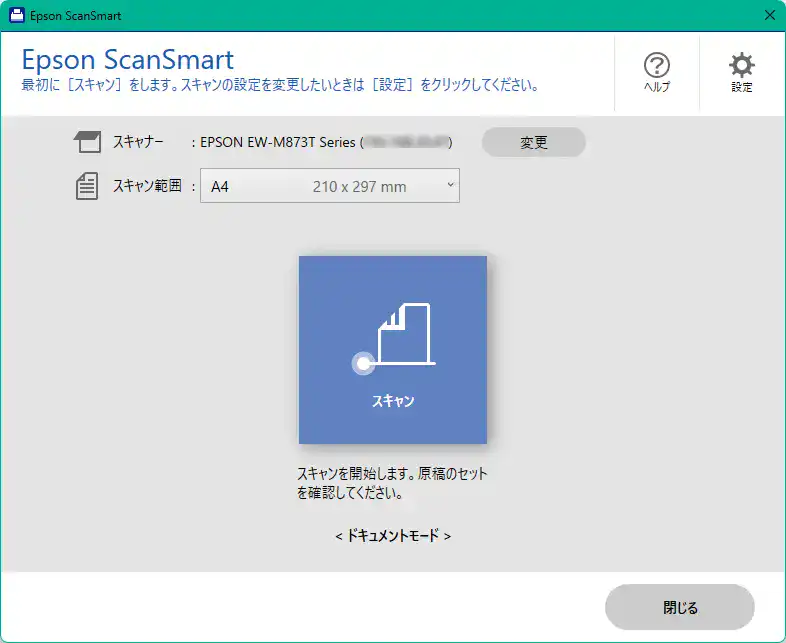Screen dimensions: 786x643
Task: Click the scan range dropdown chevron arrow
Action: point(449,185)
